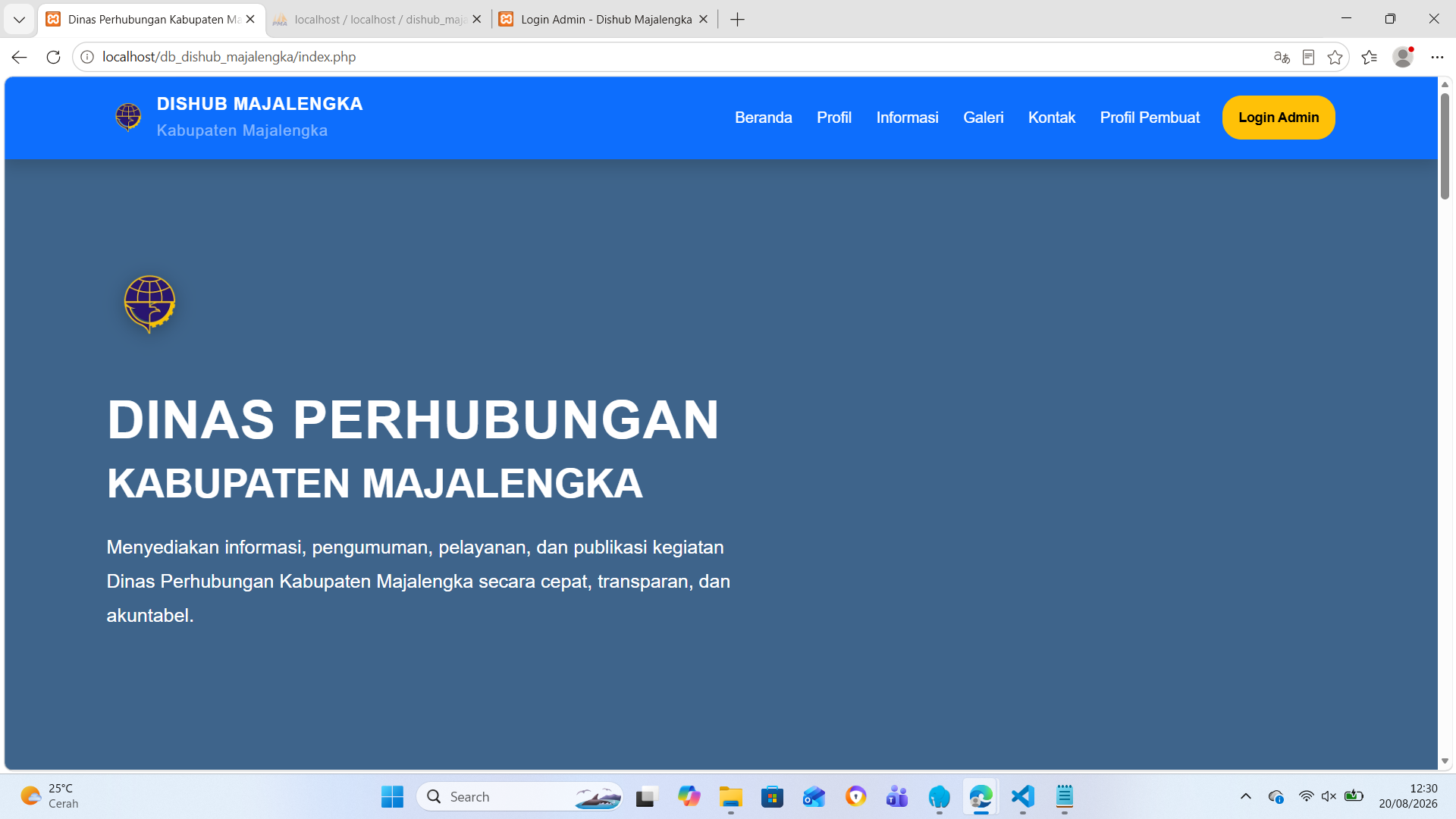
Task: Click the taskbar Search box
Action: [520, 796]
